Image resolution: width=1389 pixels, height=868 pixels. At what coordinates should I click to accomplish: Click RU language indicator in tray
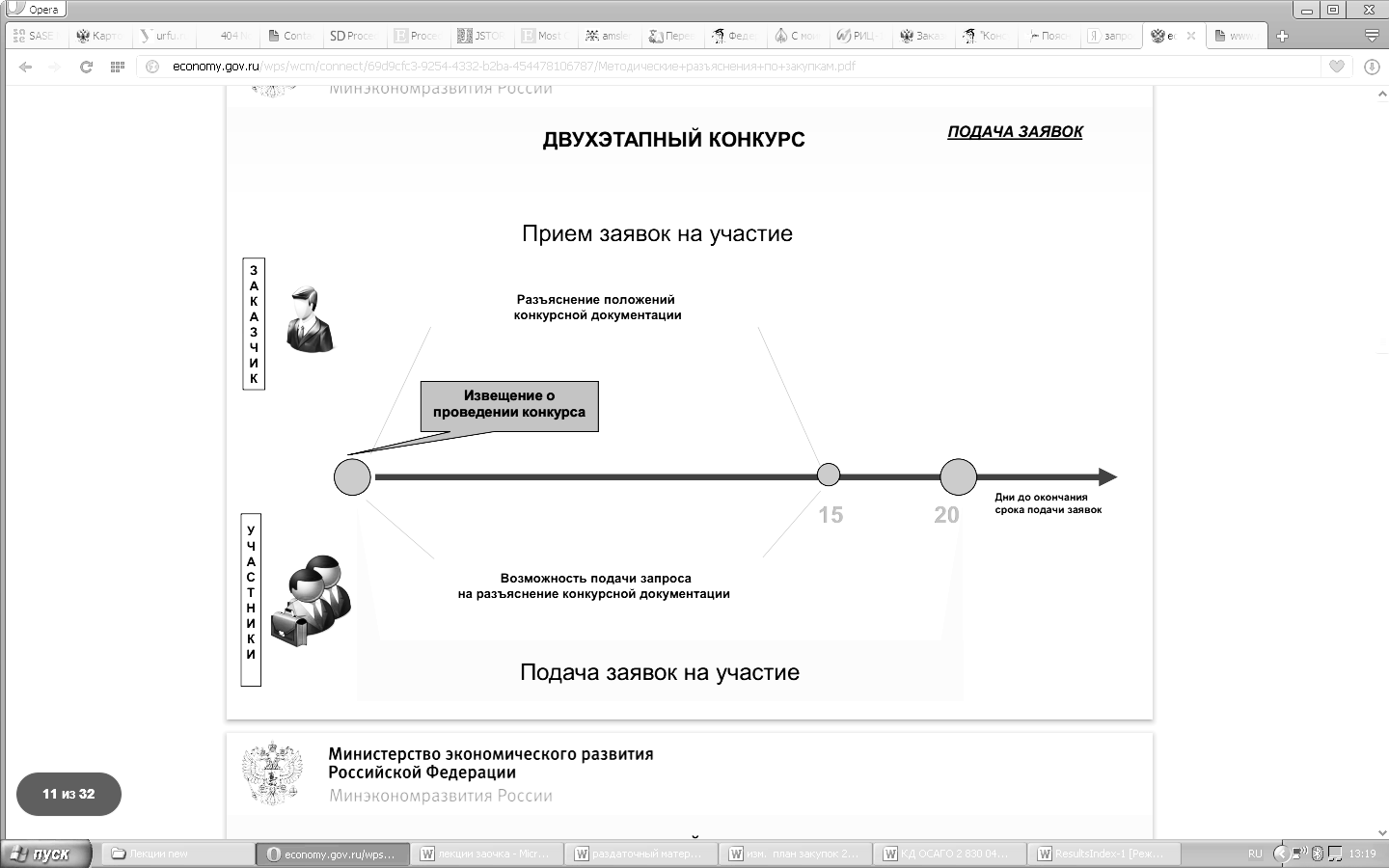(1254, 854)
